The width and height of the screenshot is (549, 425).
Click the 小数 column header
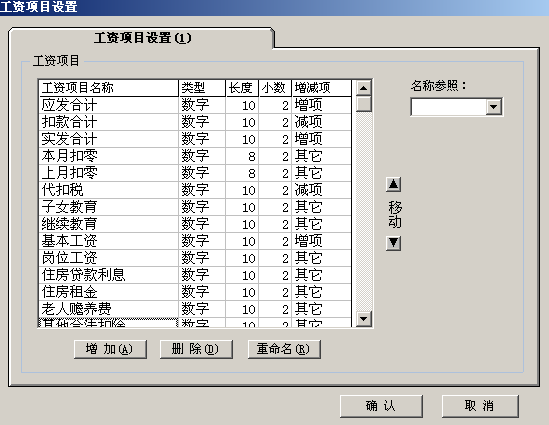pos(275,88)
